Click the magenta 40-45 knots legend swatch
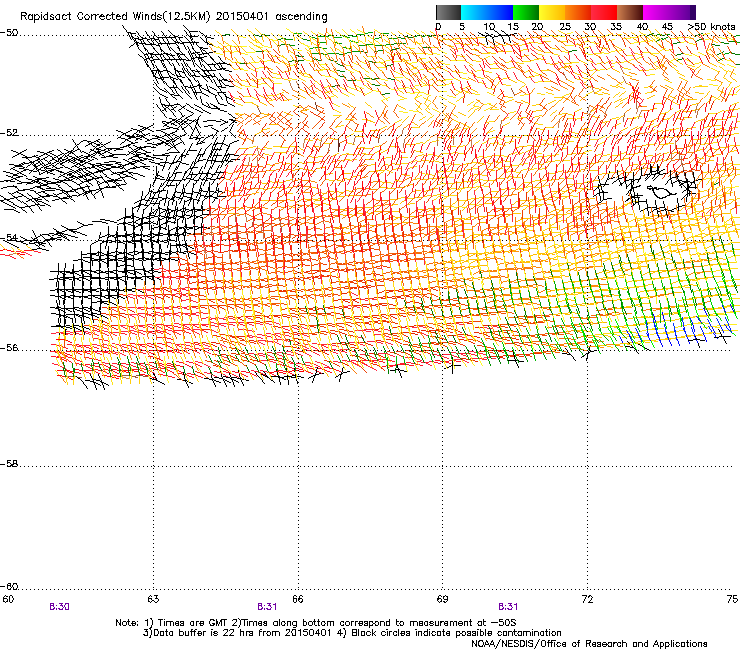 [656, 12]
